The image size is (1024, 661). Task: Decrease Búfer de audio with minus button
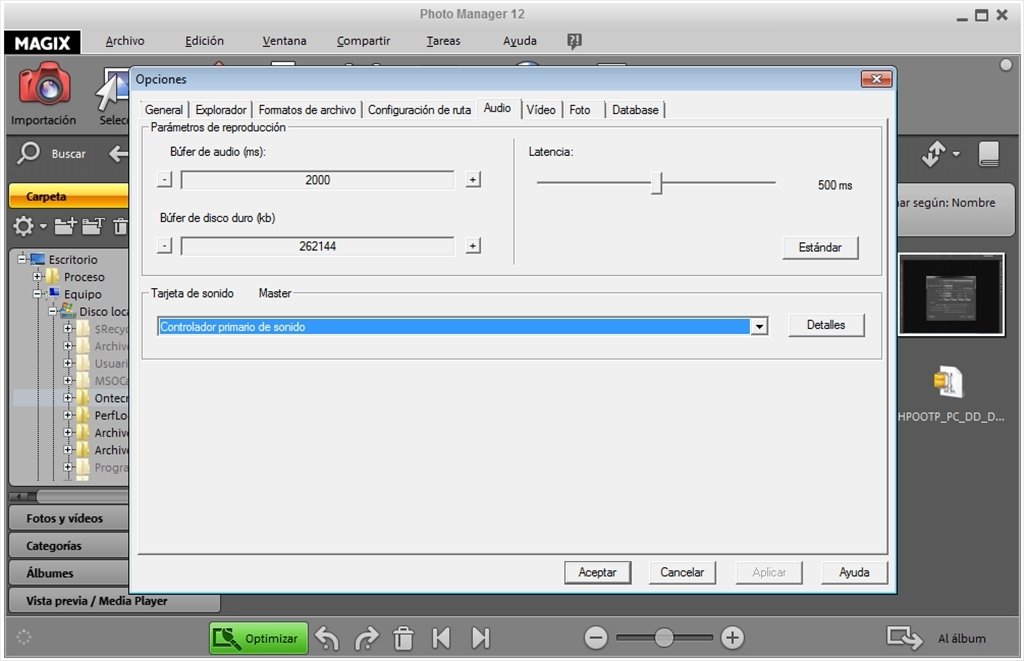pos(165,180)
